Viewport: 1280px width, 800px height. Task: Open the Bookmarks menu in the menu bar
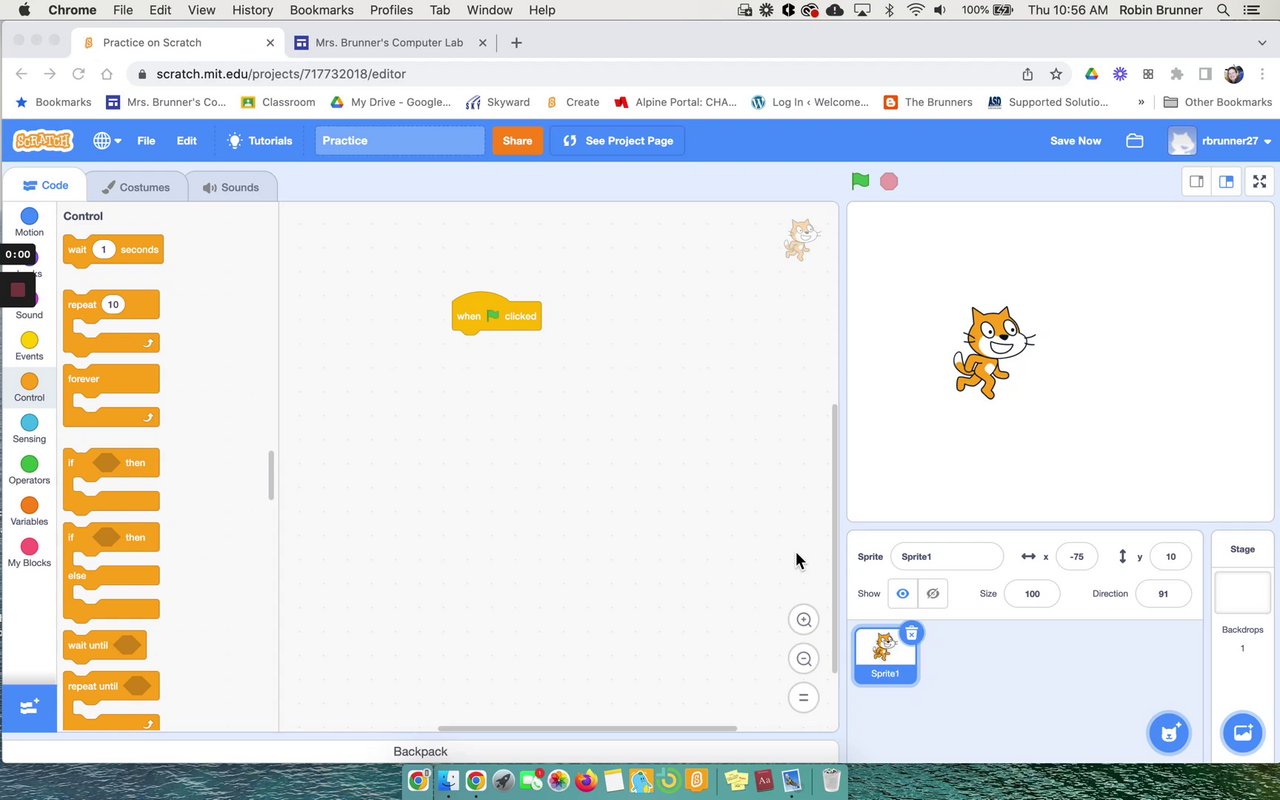tap(321, 10)
